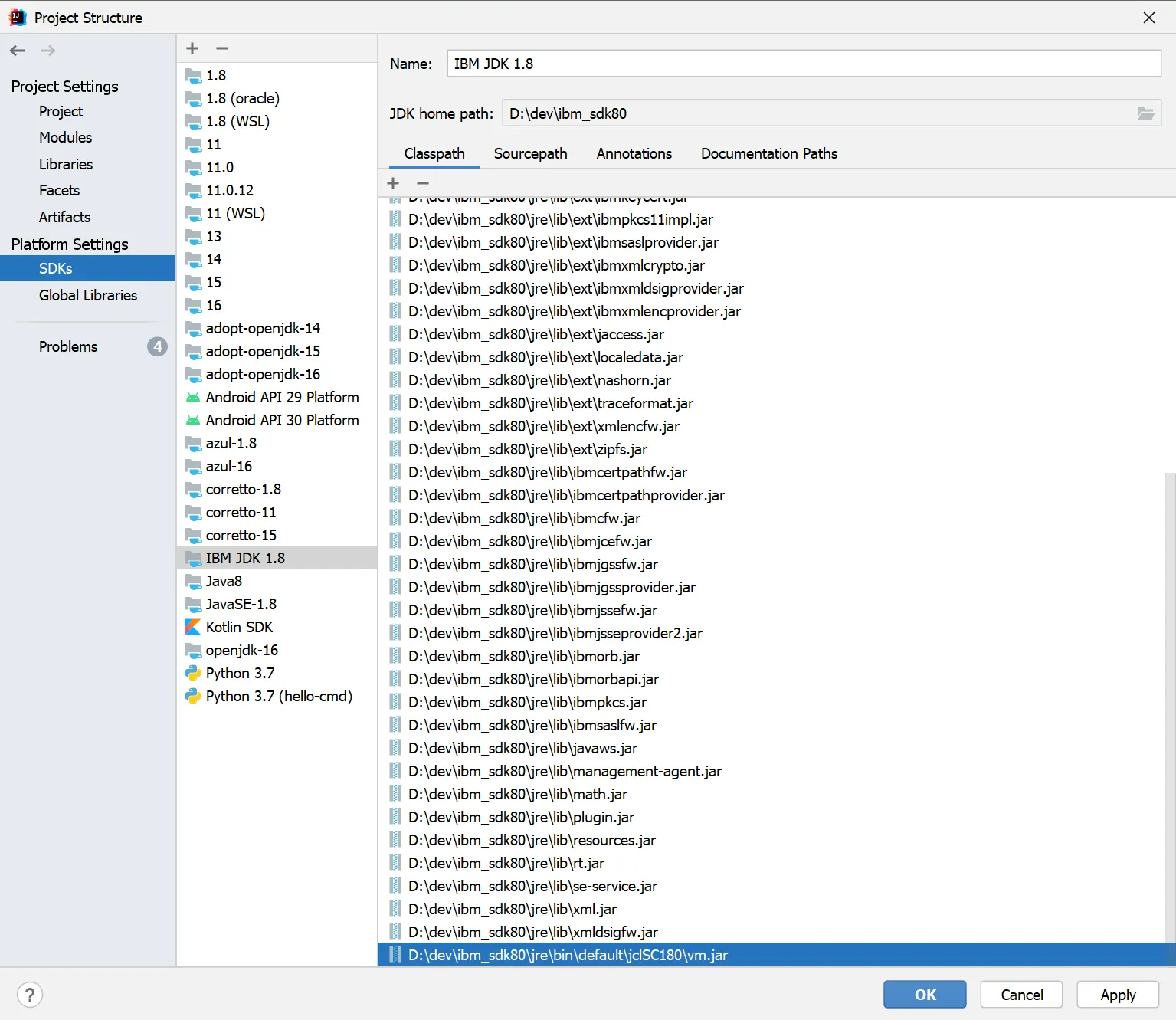Select the azul-1.8 SDK

pyautogui.click(x=277, y=443)
